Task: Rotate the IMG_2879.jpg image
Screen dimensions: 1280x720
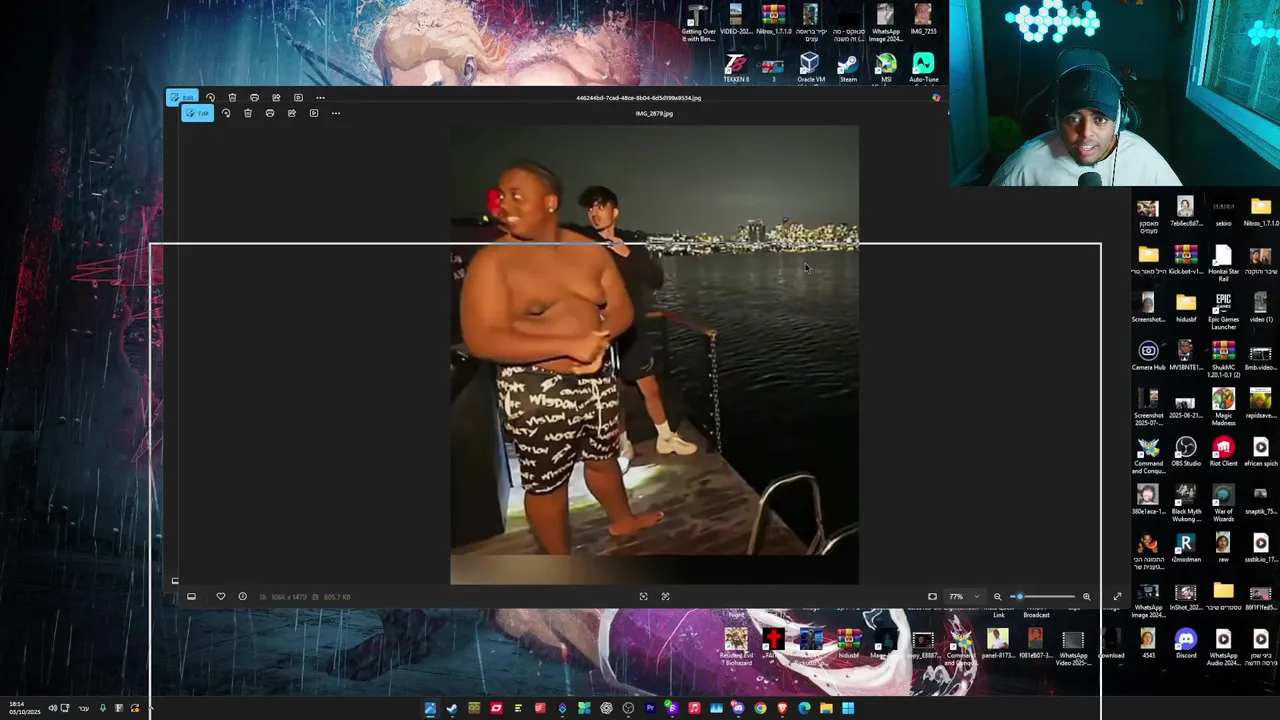Action: click(226, 113)
